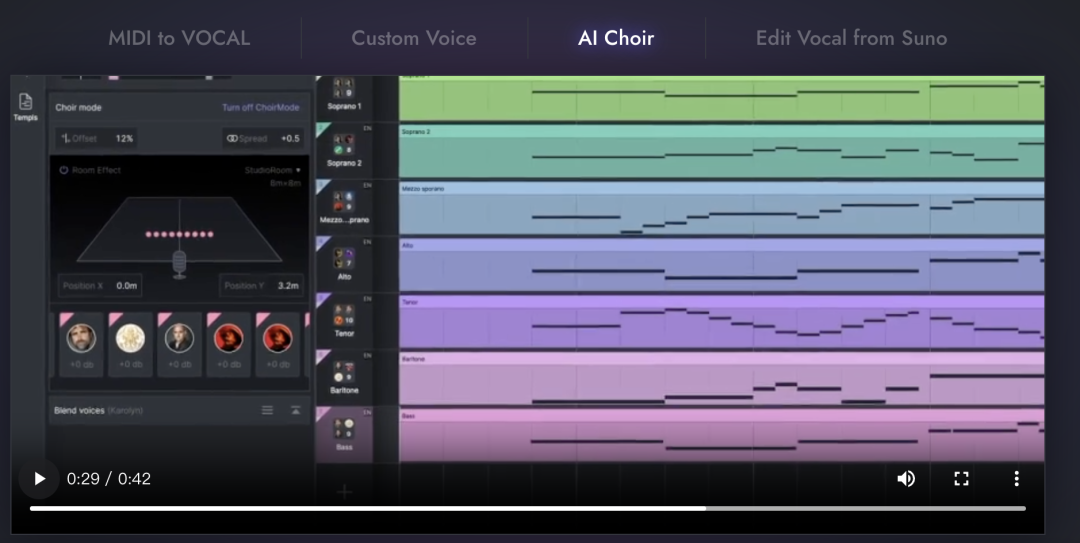This screenshot has width=1080, height=543.
Task: Open video more options menu
Action: click(1016, 479)
